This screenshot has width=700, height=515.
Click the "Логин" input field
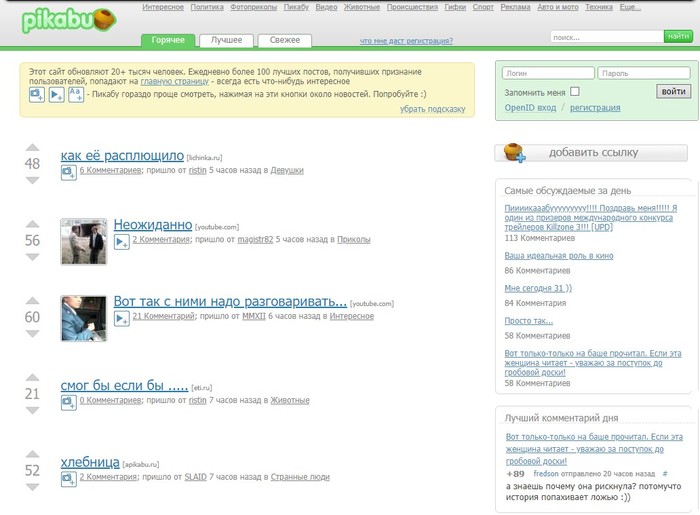pyautogui.click(x=546, y=73)
